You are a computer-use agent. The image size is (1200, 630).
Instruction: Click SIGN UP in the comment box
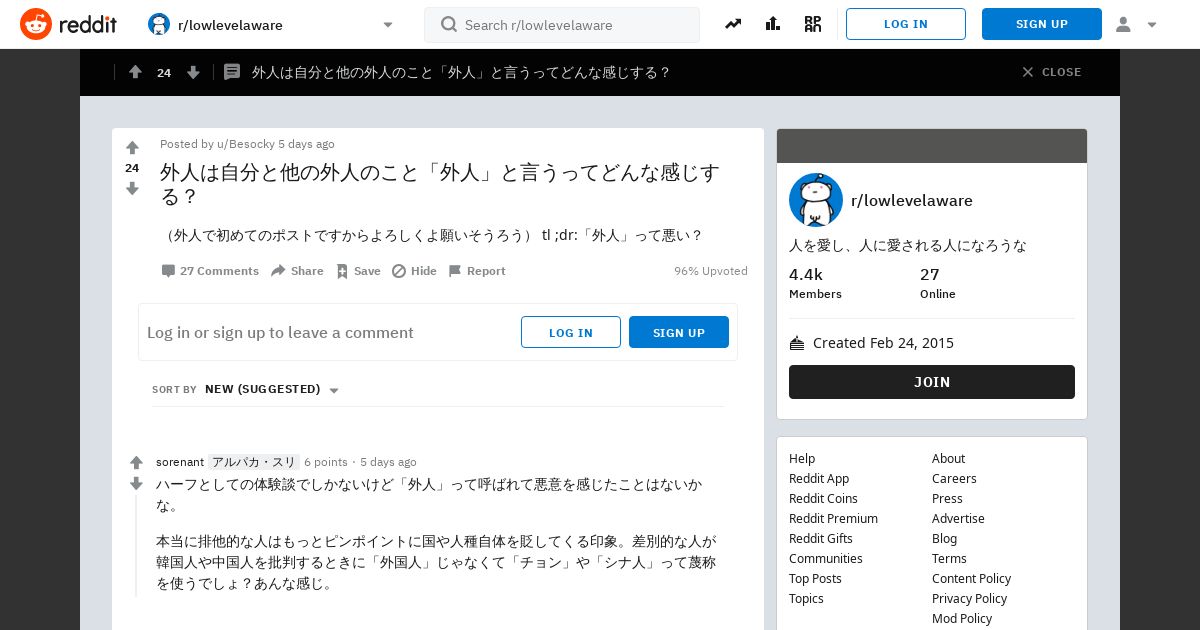pos(679,332)
